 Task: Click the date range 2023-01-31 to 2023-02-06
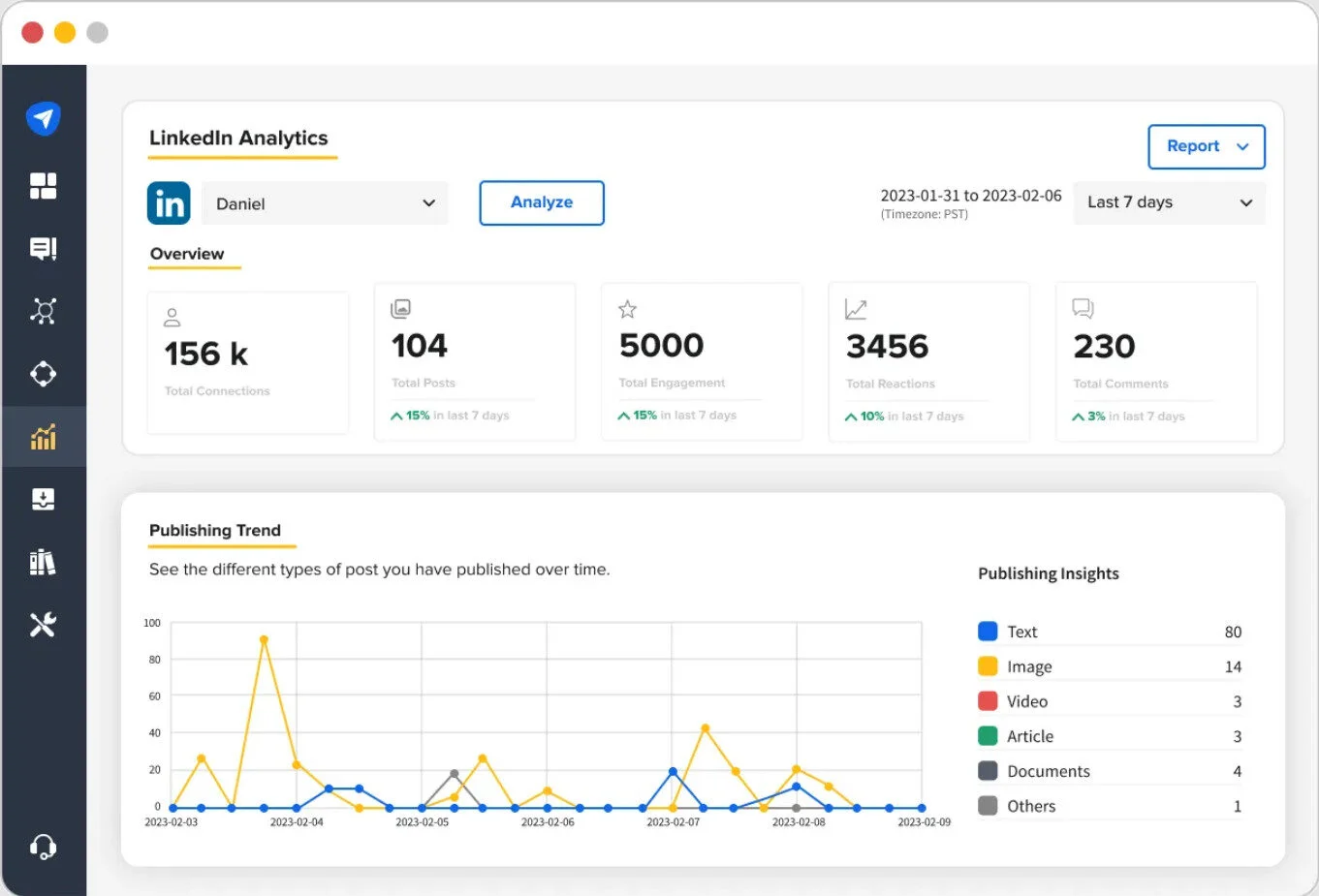click(x=971, y=196)
